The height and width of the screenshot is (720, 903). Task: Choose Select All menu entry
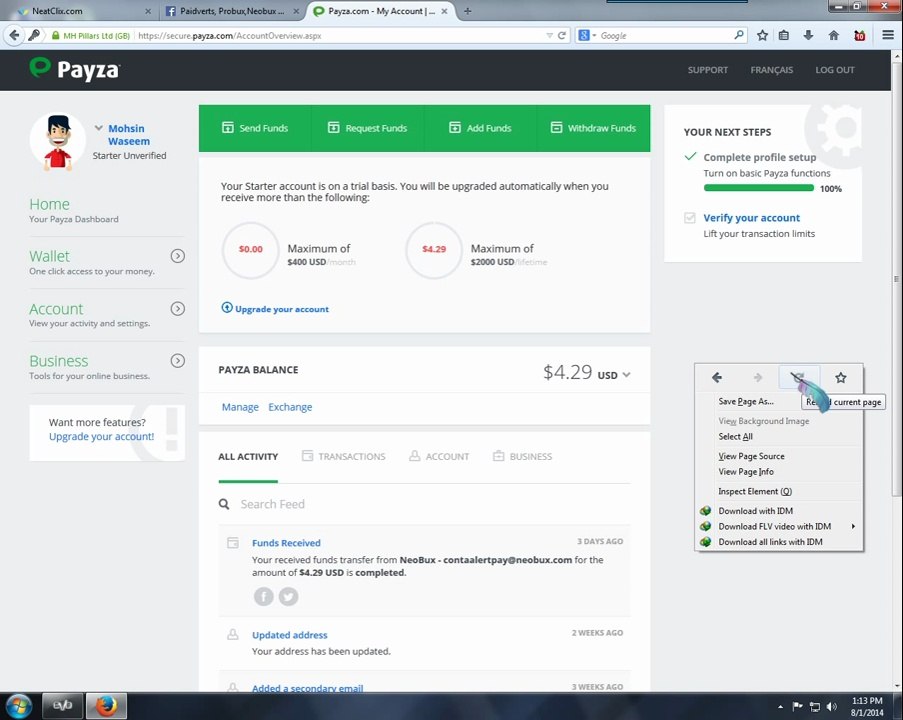point(735,436)
